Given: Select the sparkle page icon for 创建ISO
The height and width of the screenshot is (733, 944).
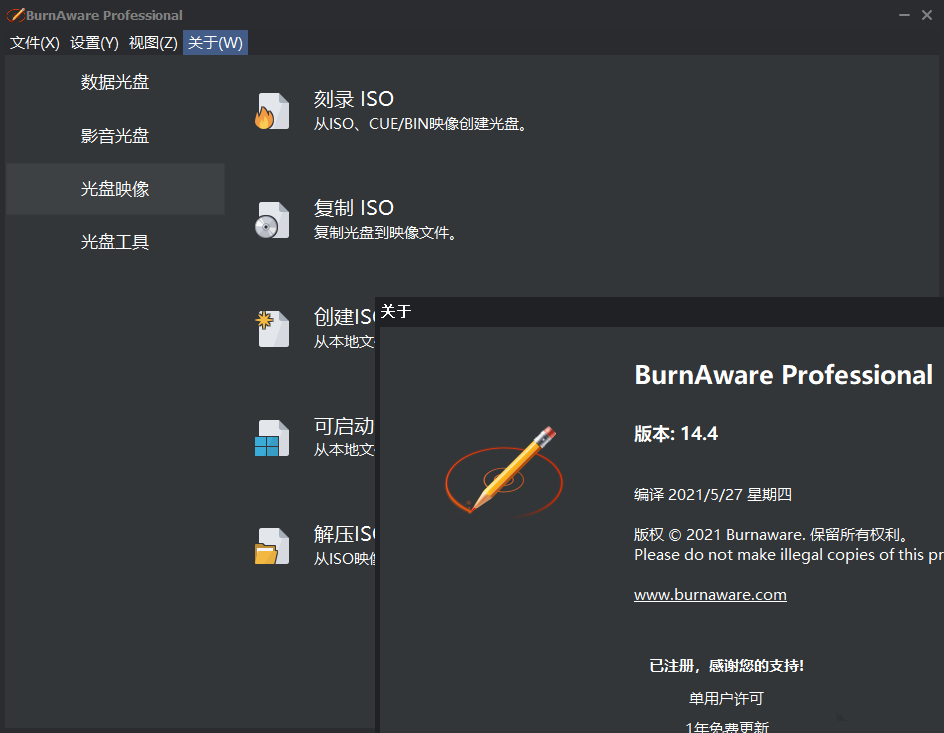Looking at the screenshot, I should 271,328.
